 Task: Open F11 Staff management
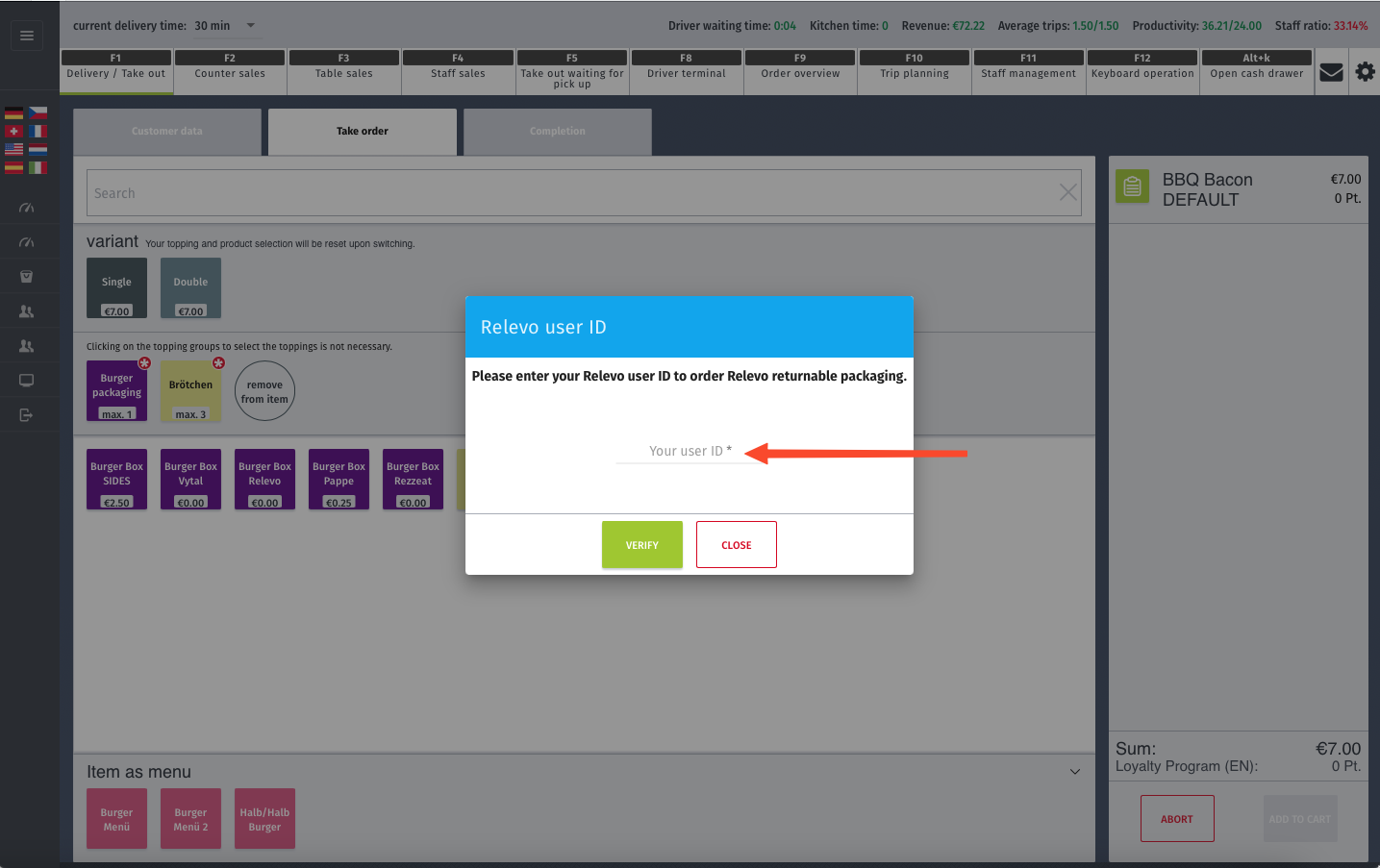[1029, 72]
